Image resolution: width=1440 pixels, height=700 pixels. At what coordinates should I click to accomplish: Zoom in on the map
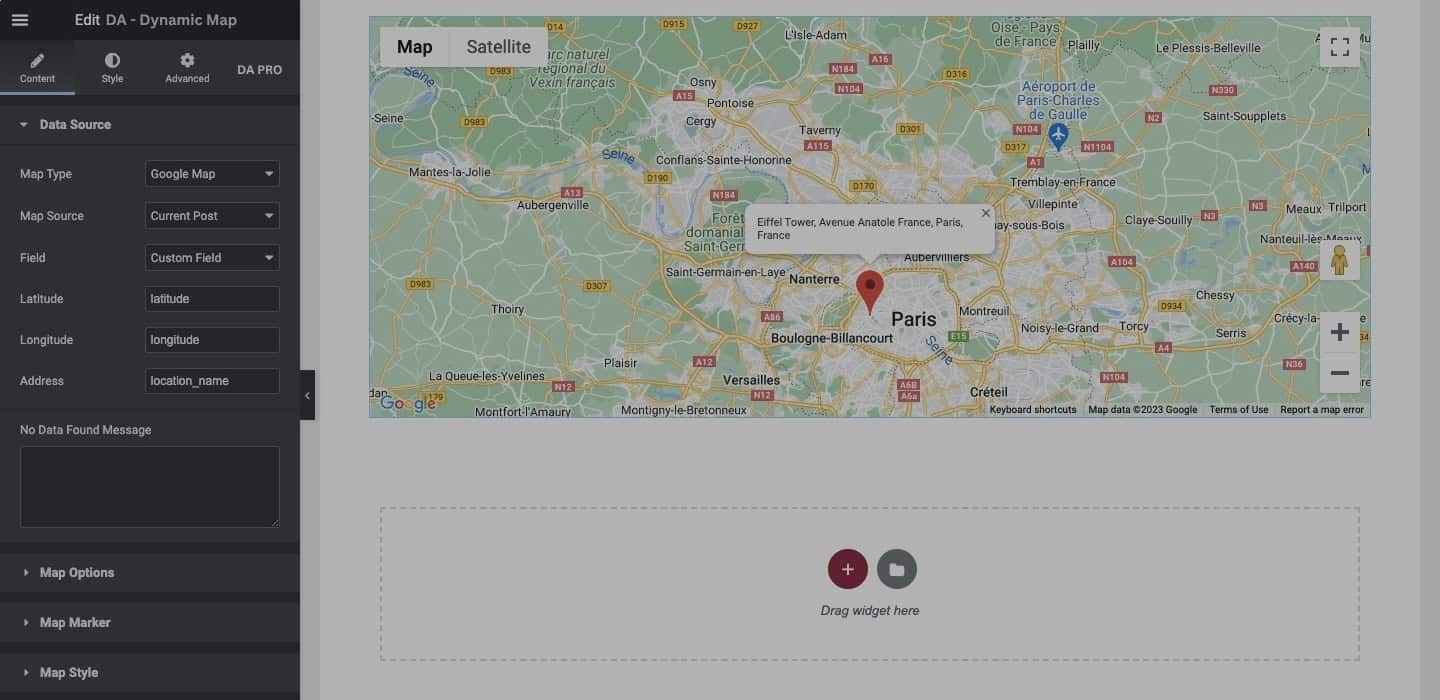[1340, 332]
